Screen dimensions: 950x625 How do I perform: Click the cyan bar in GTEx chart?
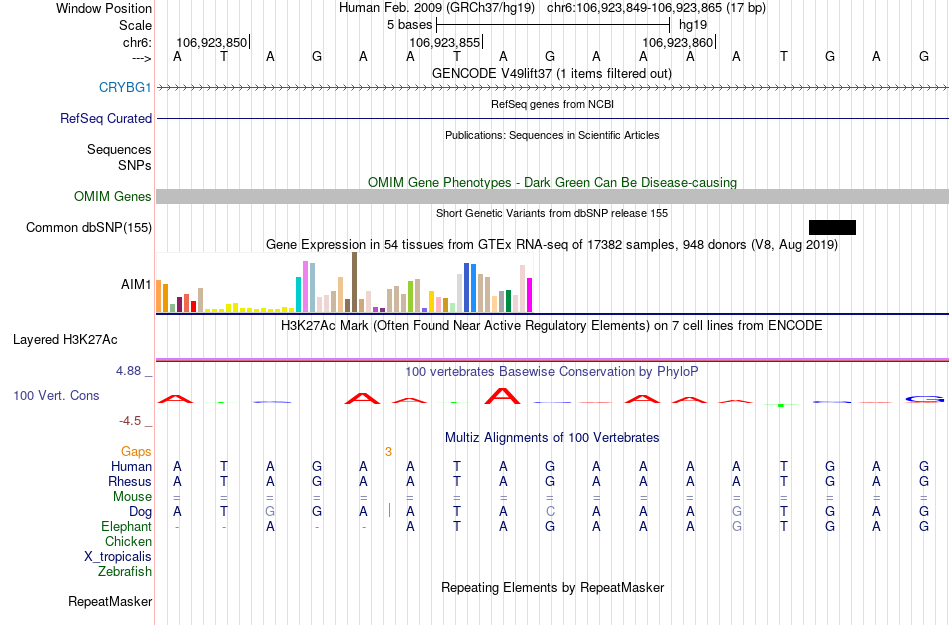coord(298,294)
